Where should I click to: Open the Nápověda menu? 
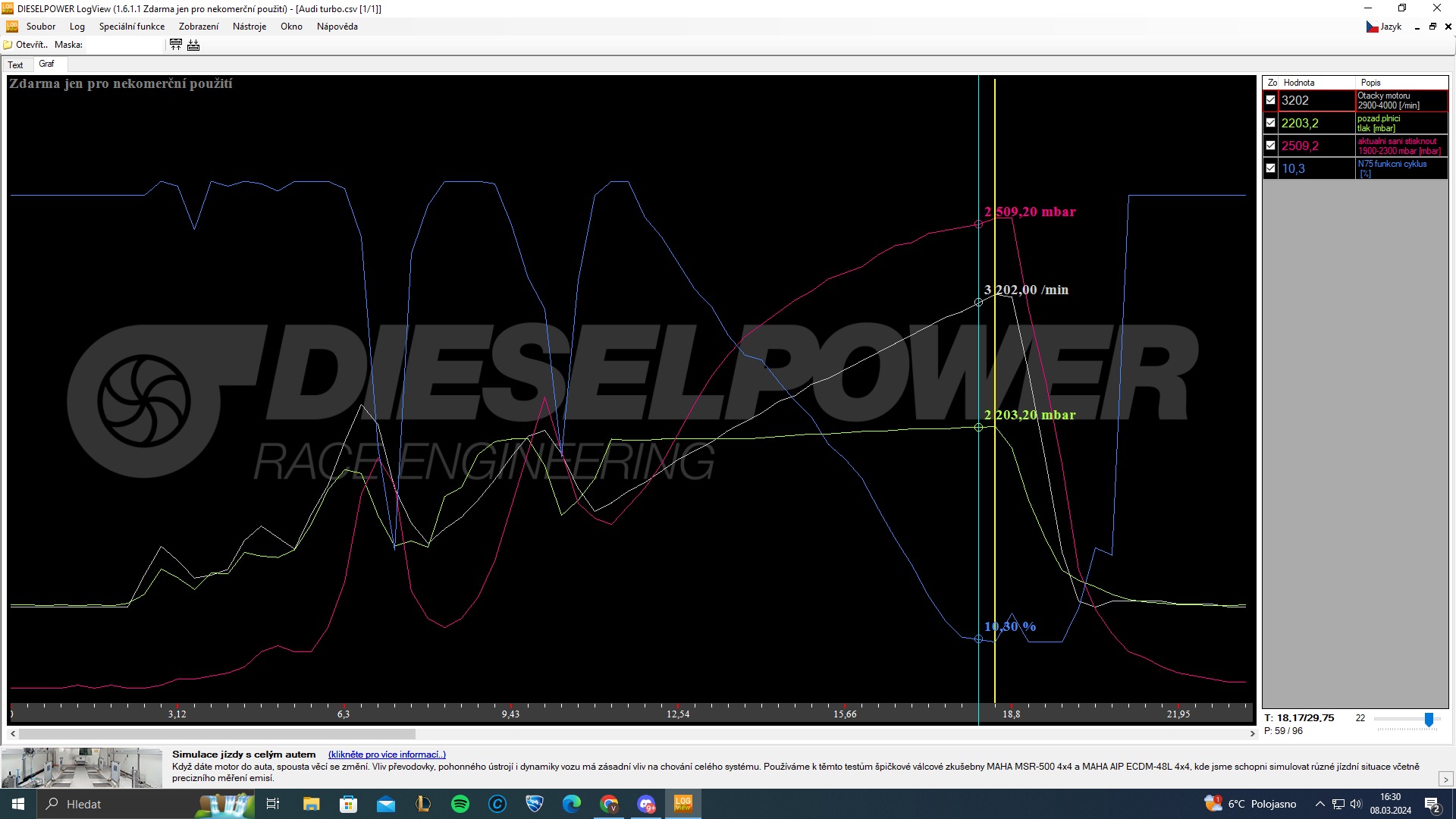(x=337, y=27)
